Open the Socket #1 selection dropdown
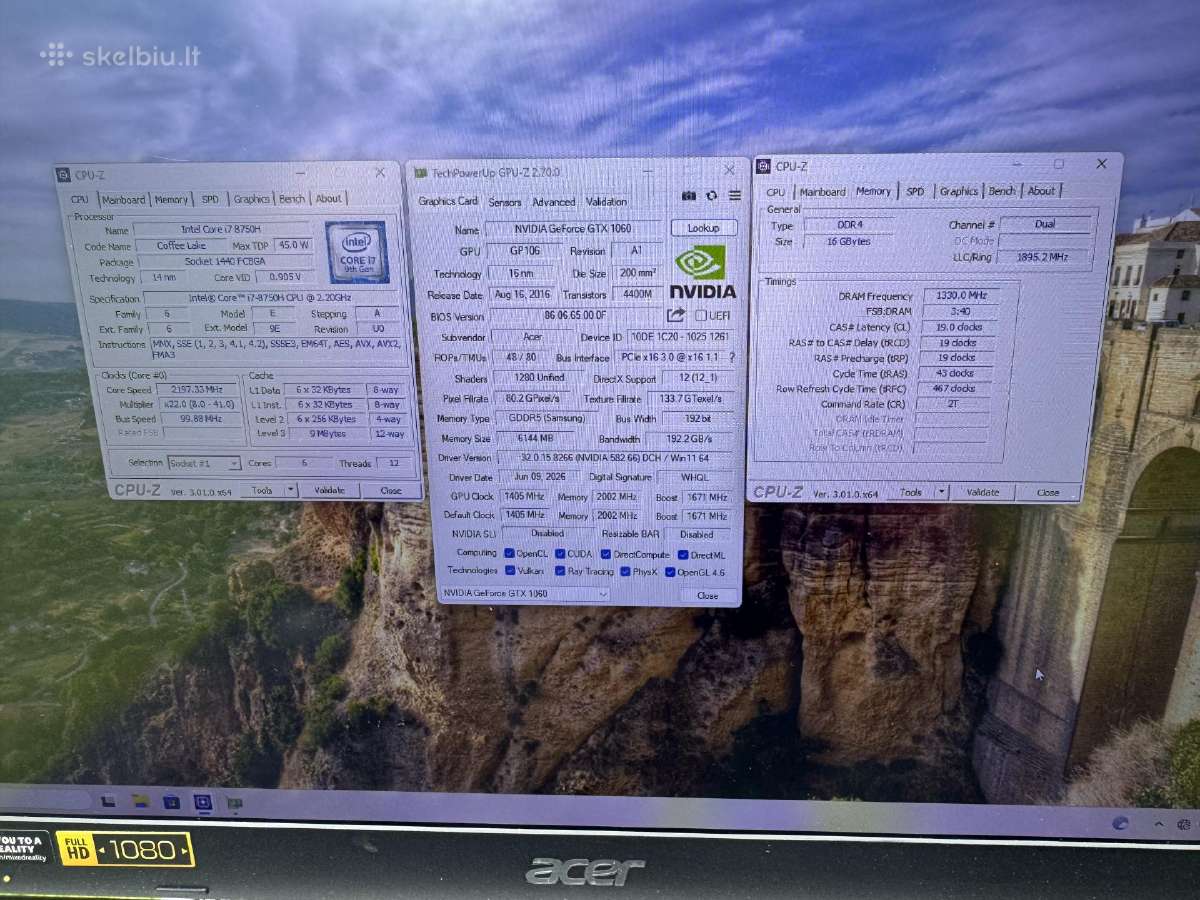This screenshot has height=900, width=1200. coord(204,464)
